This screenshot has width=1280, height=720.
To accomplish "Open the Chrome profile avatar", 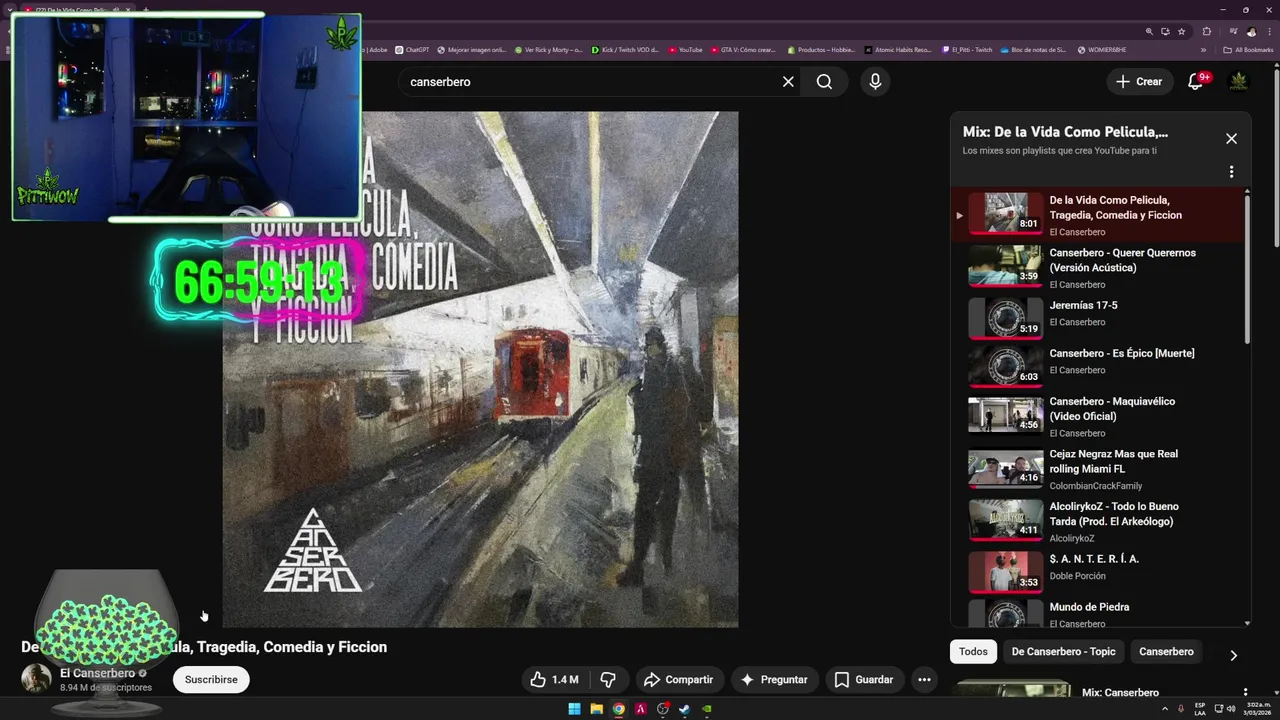I will click(1251, 32).
